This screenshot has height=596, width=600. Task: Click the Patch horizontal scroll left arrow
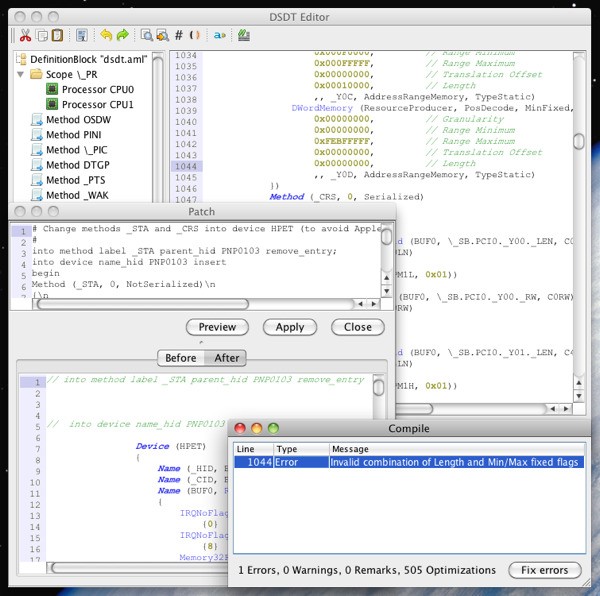pos(360,304)
